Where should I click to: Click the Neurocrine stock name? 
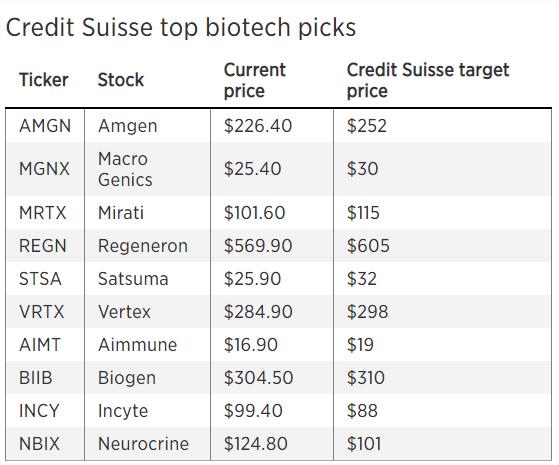[143, 444]
